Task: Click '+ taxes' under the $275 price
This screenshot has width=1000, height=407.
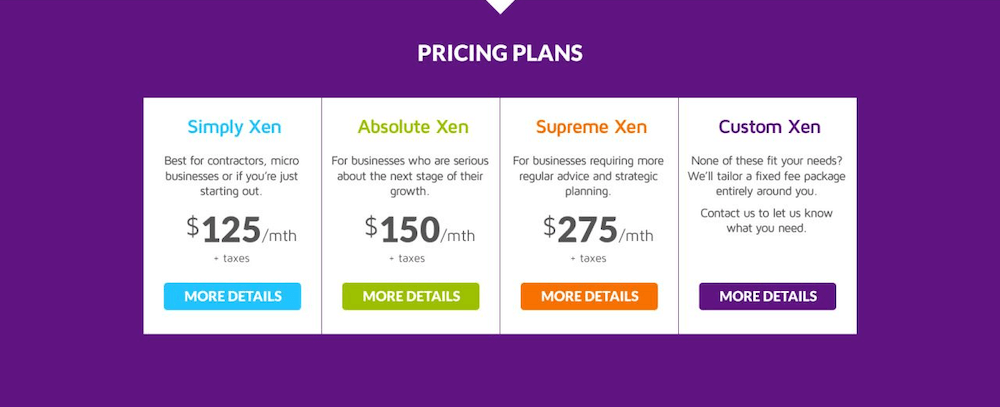Action: coord(588,258)
